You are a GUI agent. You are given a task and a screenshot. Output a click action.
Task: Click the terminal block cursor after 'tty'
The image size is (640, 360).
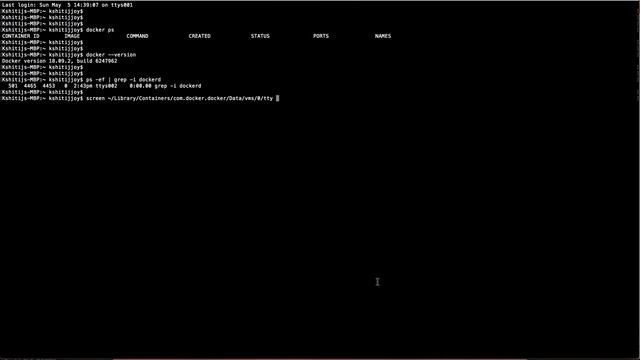(278, 98)
